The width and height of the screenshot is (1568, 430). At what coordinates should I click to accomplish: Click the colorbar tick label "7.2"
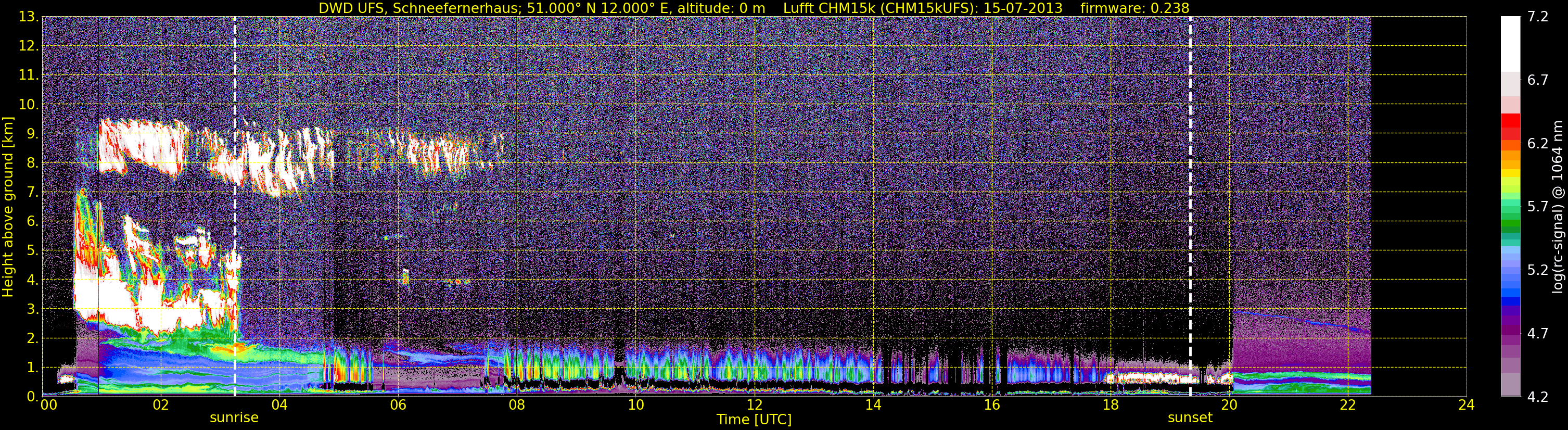(x=1538, y=17)
